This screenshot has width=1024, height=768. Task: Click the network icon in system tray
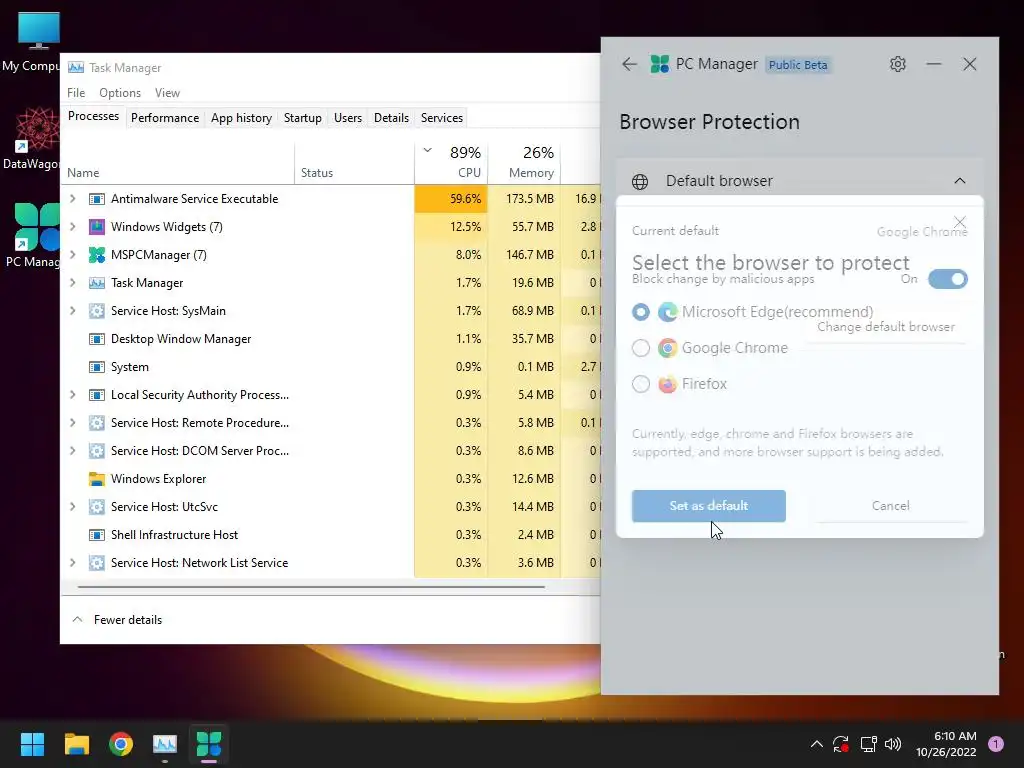point(869,744)
